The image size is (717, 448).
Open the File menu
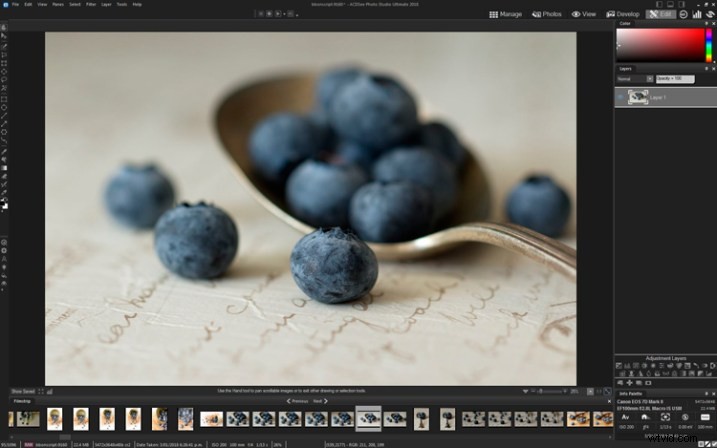pos(15,4)
